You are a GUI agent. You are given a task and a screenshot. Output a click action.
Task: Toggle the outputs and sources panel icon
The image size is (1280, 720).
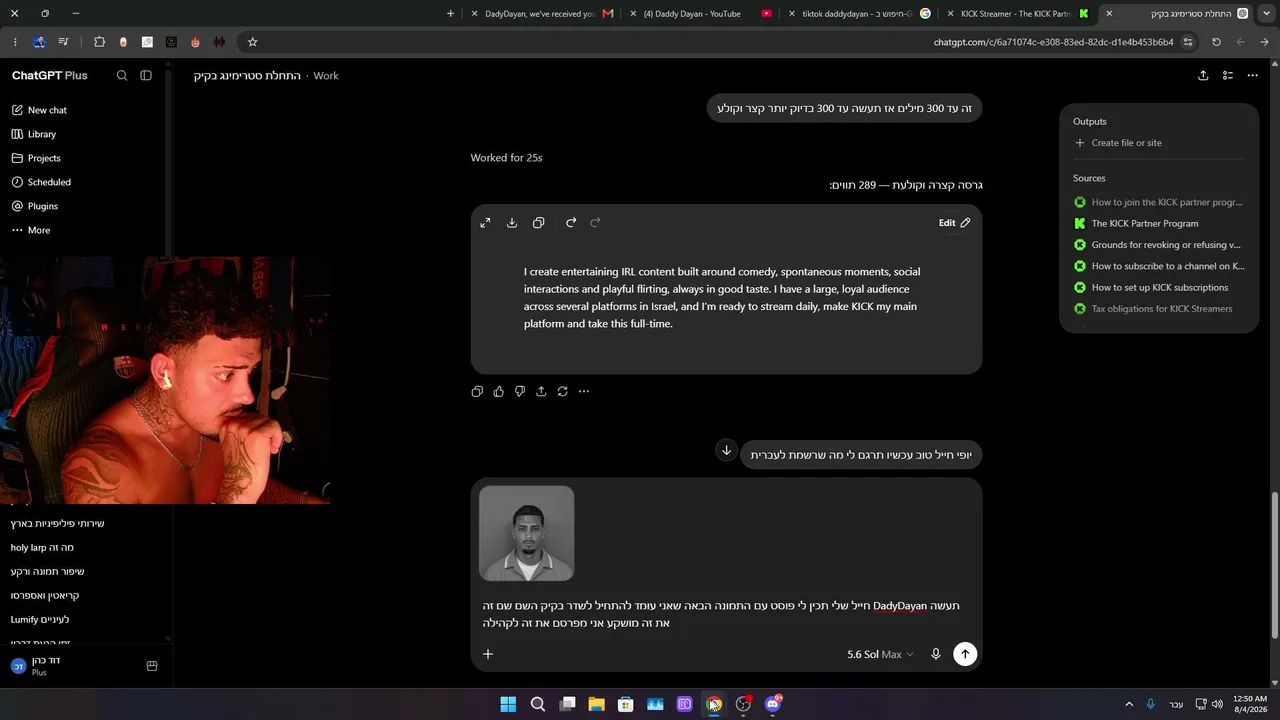1228,76
